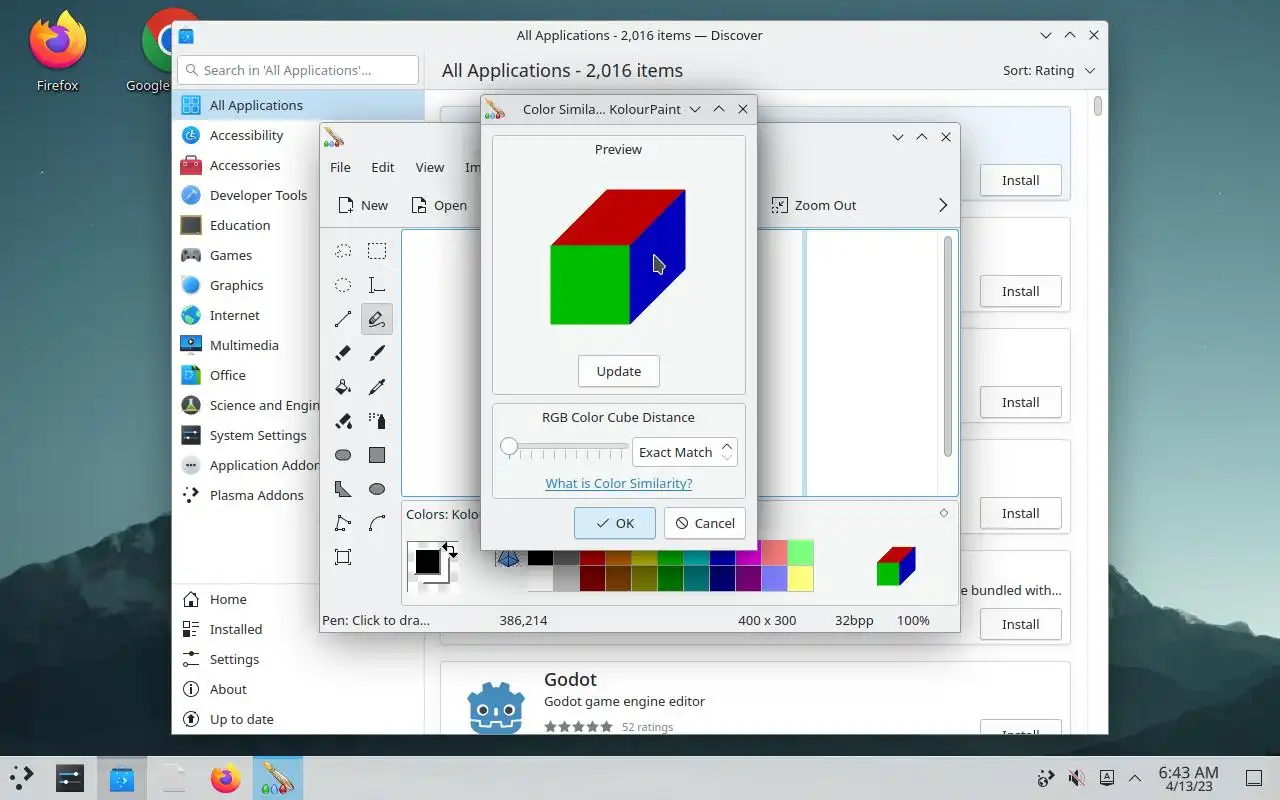
Task: Open the Edit menu in KolourPaint
Action: (x=383, y=167)
